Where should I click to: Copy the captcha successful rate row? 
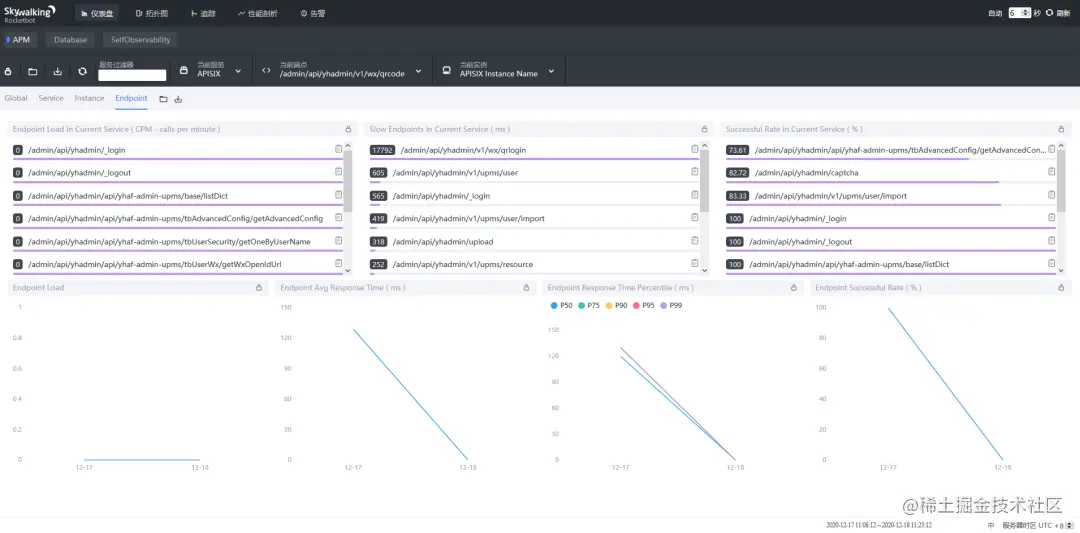1052,172
